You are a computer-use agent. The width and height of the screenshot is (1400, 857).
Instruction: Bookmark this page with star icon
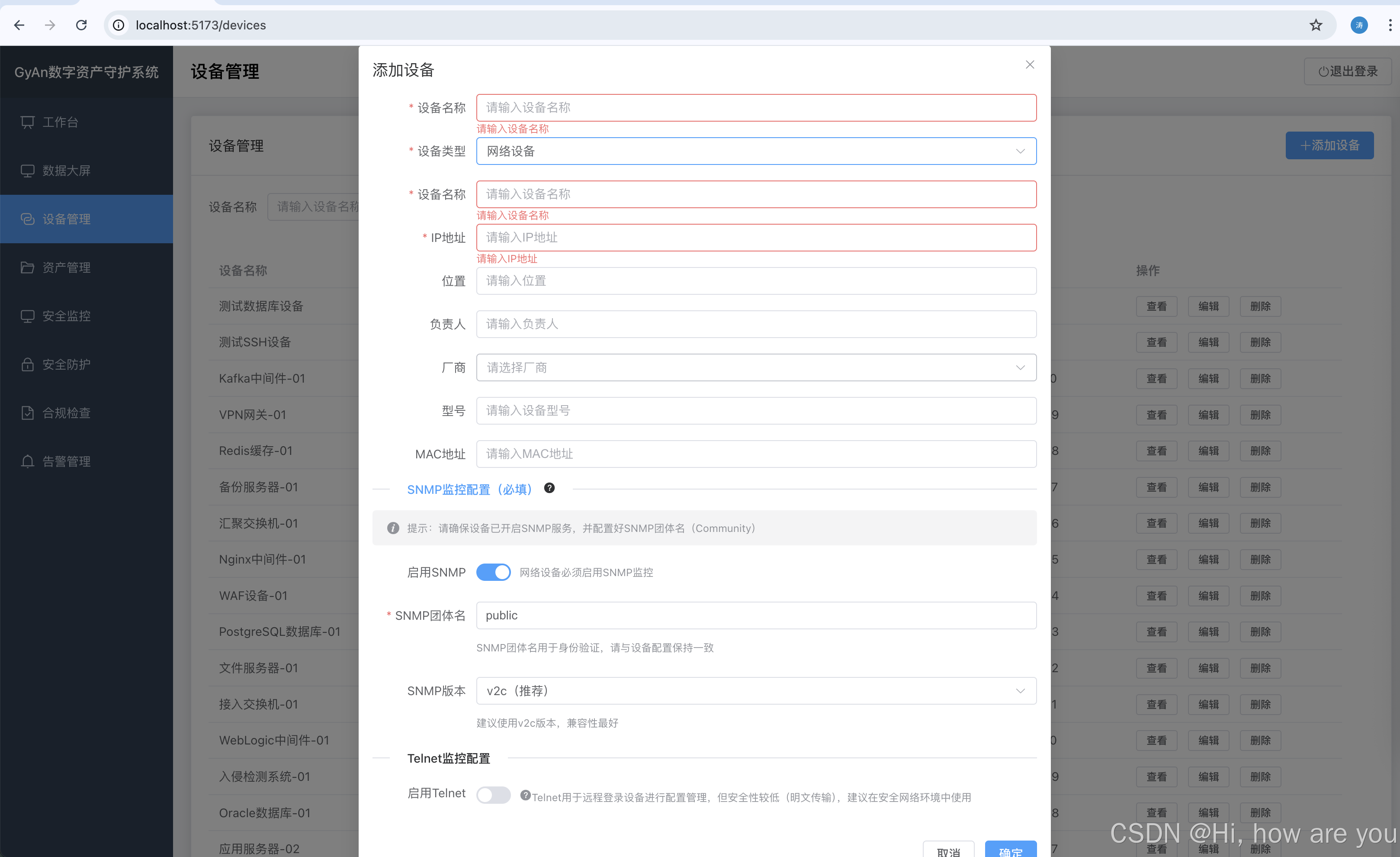pos(1315,25)
